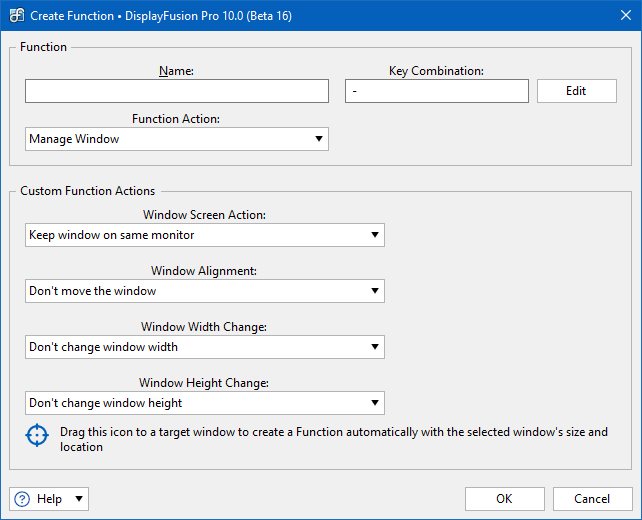Image resolution: width=642 pixels, height=520 pixels.
Task: Focus the Name text field
Action: [x=177, y=91]
